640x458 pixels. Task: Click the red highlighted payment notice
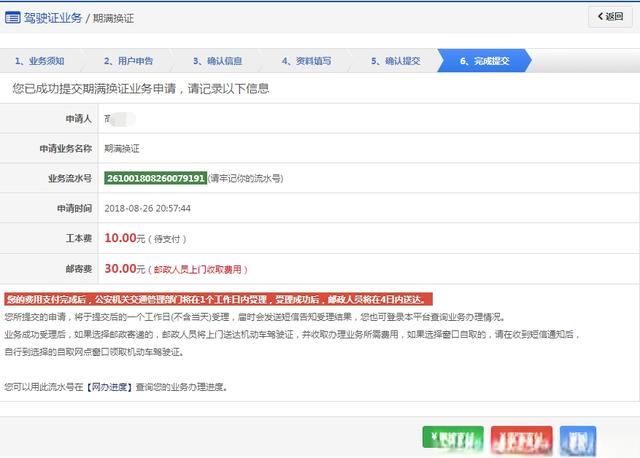[218, 299]
